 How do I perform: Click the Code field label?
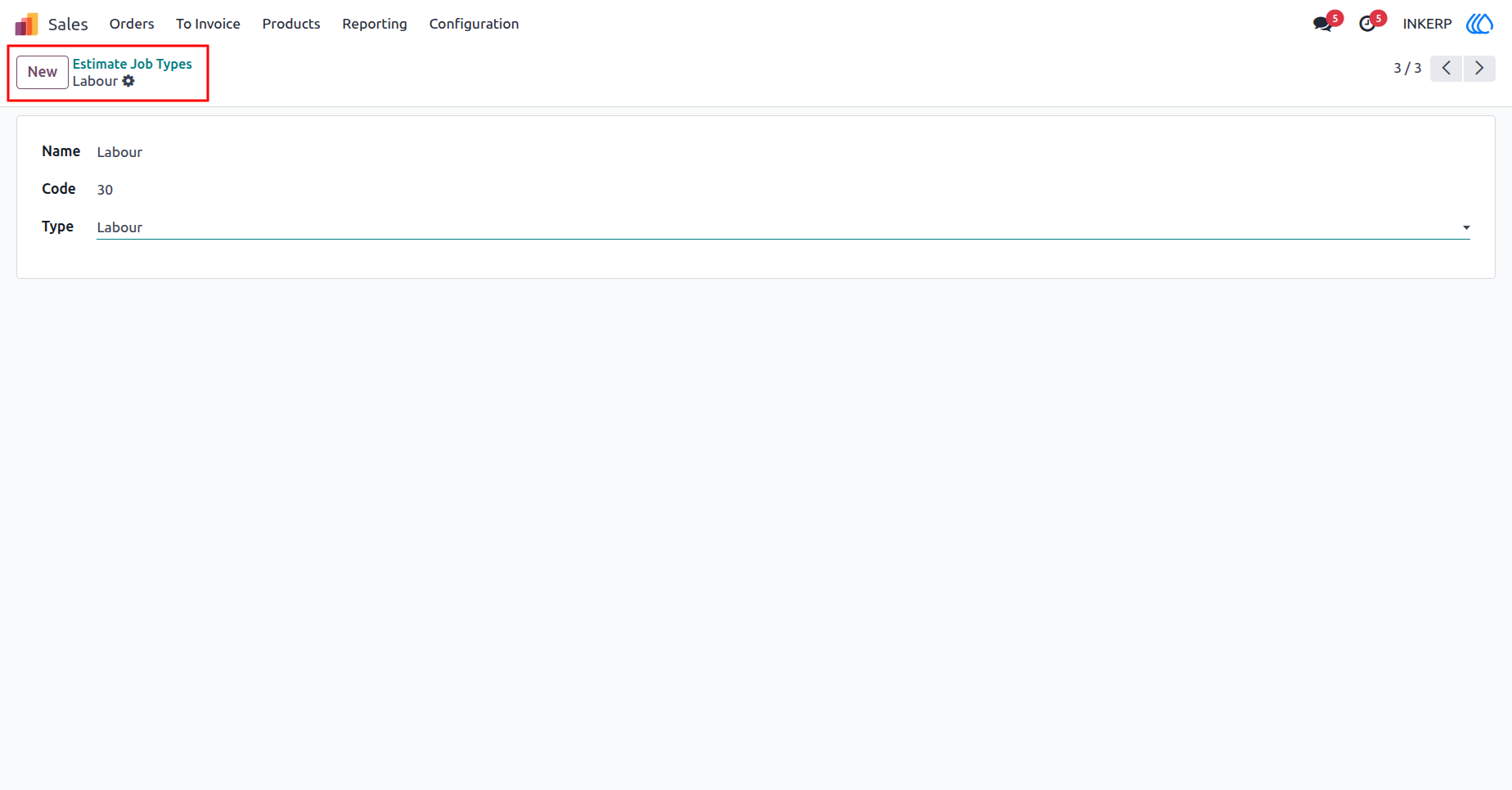pos(59,189)
